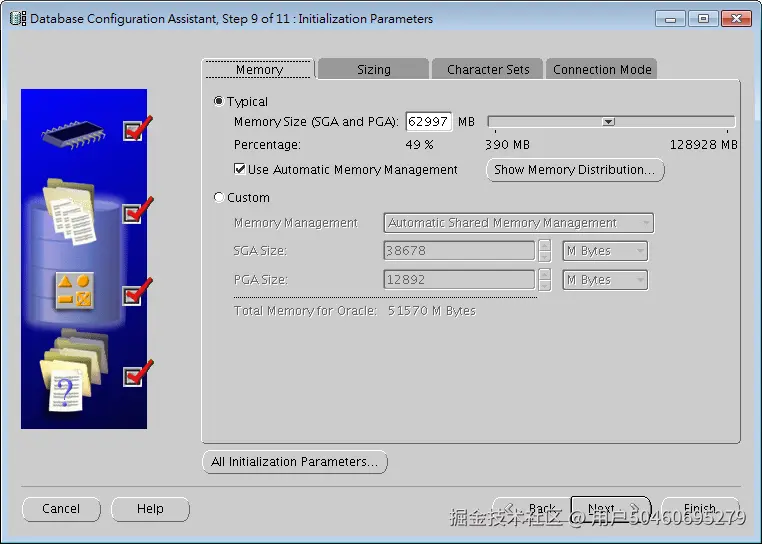Open the Memory Management dropdown
762x544 pixels.
(x=519, y=223)
